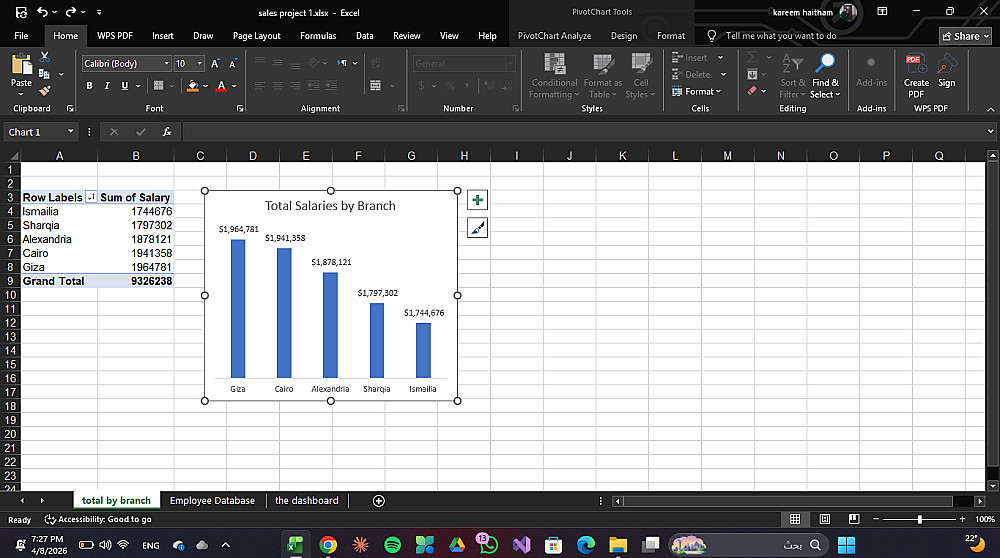Toggle Bold formatting
The height and width of the screenshot is (558, 1000).
(x=91, y=86)
